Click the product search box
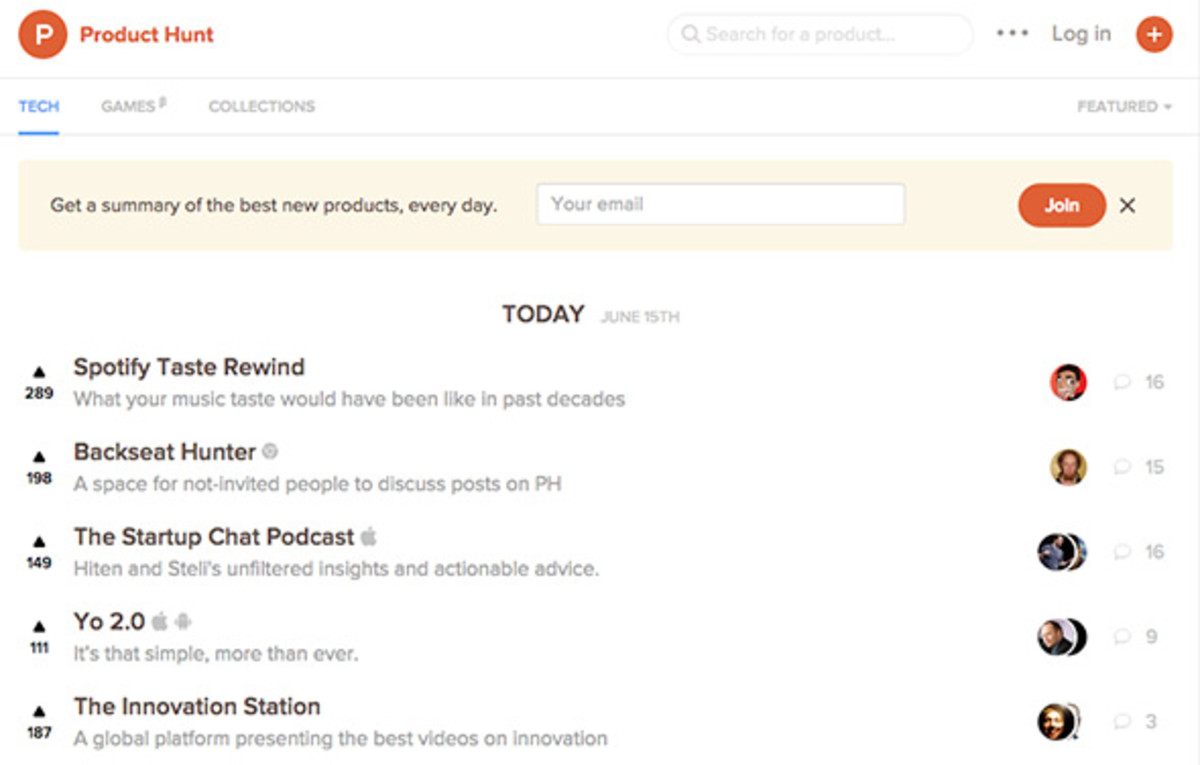The image size is (1200, 765). point(820,34)
